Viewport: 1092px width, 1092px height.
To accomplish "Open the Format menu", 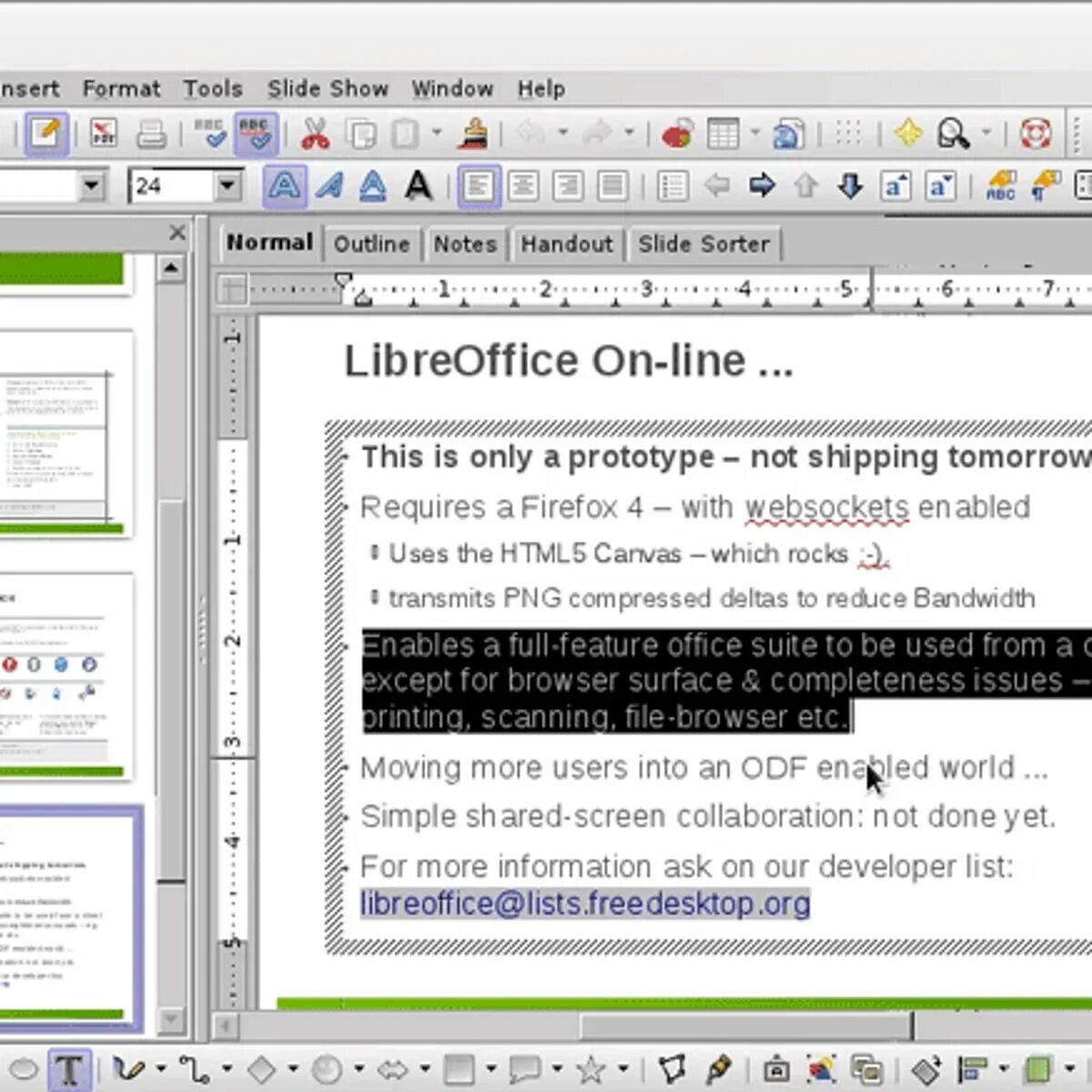I will (x=121, y=89).
